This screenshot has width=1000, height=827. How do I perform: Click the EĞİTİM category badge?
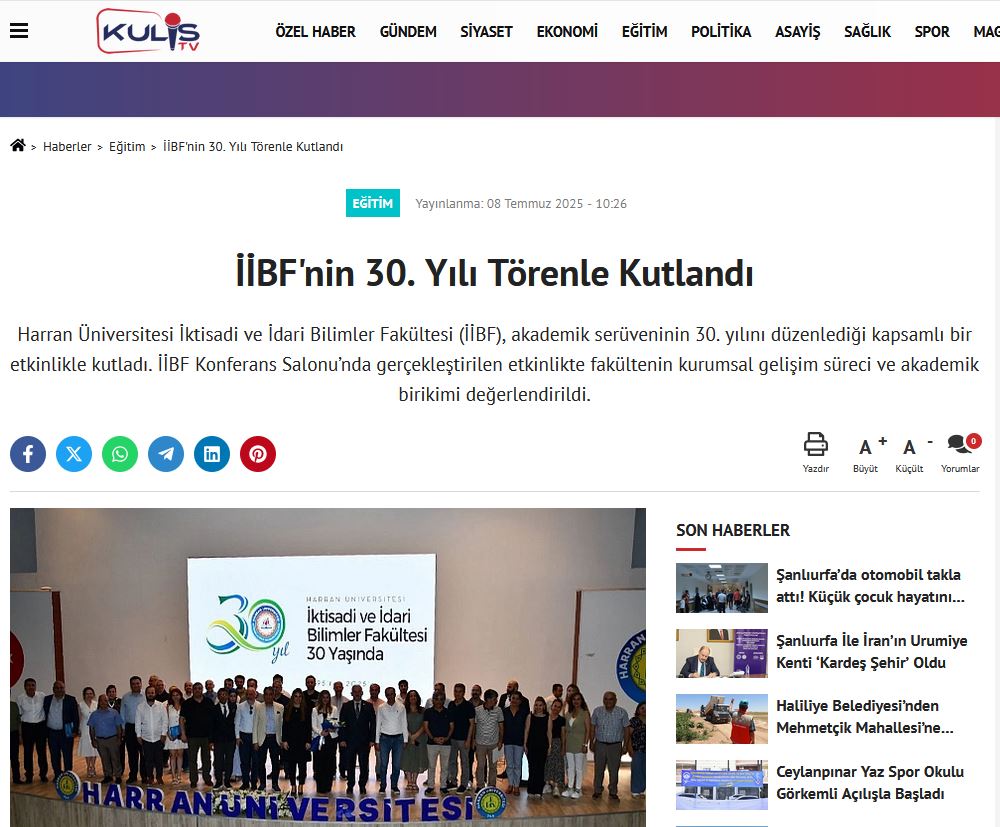(373, 203)
